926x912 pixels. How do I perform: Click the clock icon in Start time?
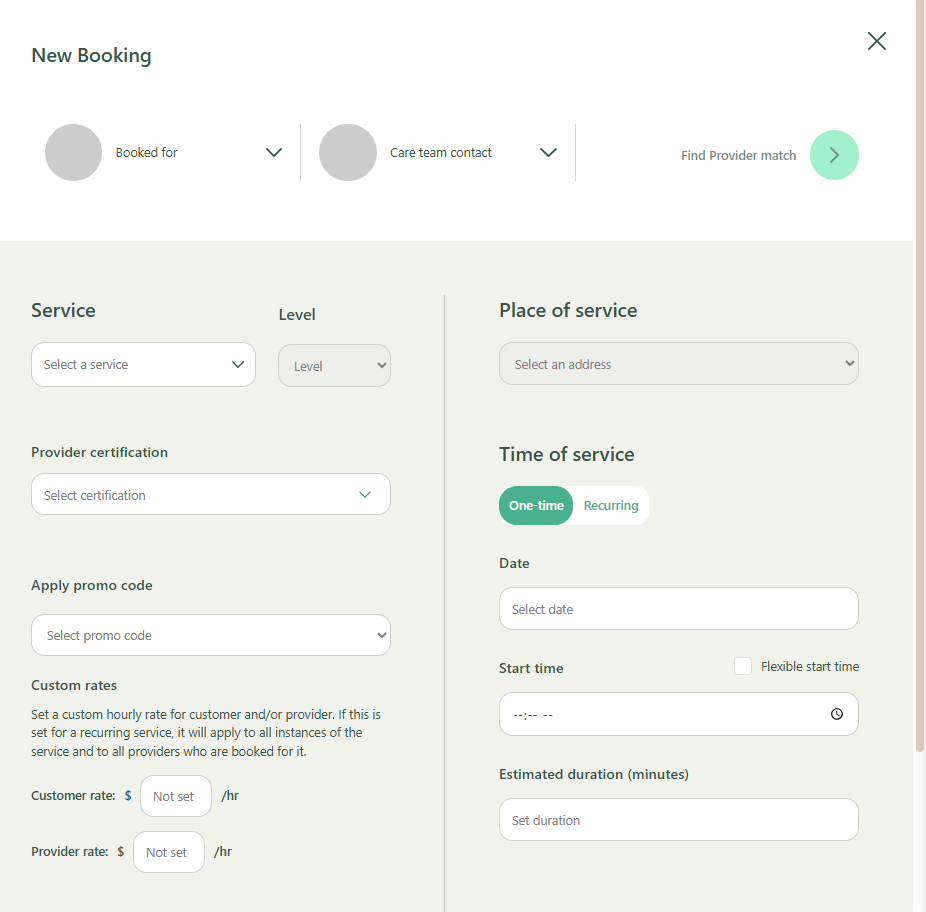point(836,714)
